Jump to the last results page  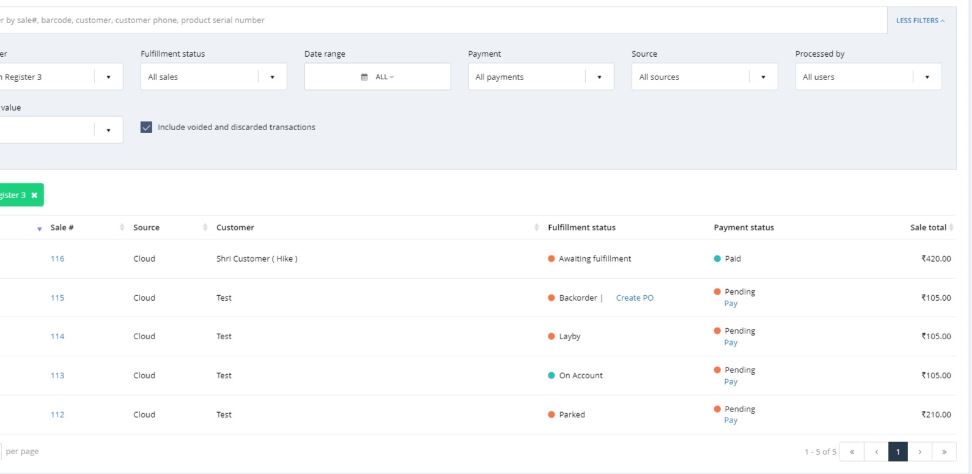pos(945,452)
